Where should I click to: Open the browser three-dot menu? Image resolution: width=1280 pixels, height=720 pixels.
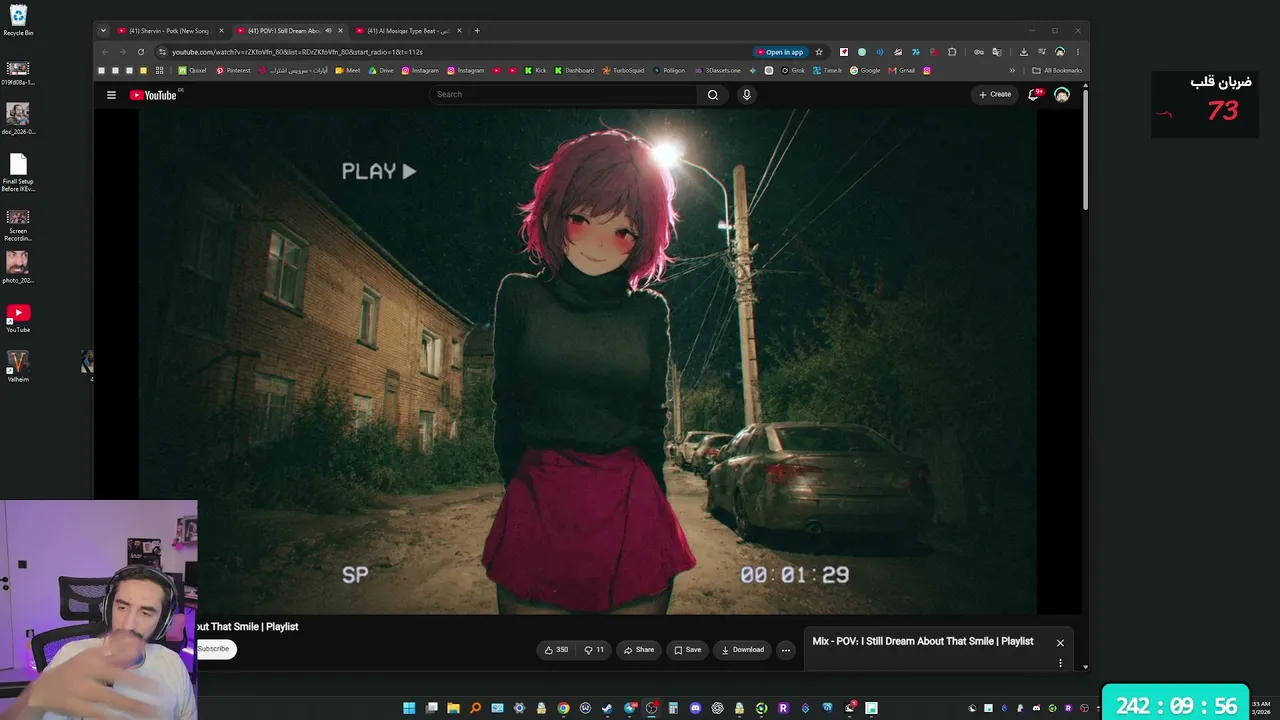(x=1077, y=52)
